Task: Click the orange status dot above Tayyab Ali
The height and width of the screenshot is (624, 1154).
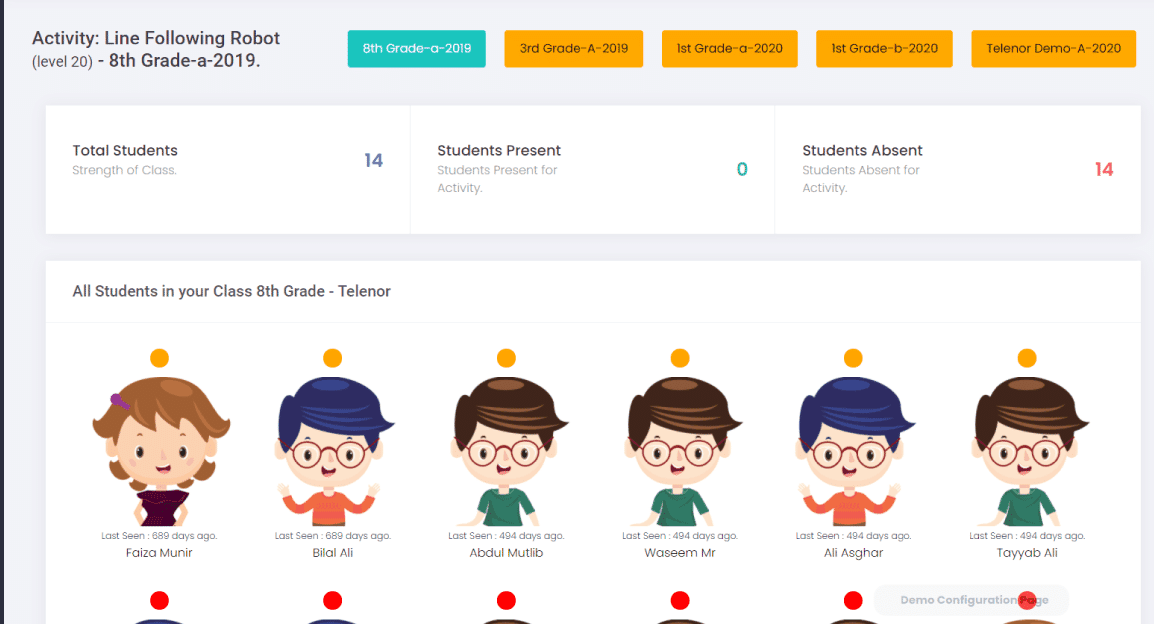Action: point(1027,358)
